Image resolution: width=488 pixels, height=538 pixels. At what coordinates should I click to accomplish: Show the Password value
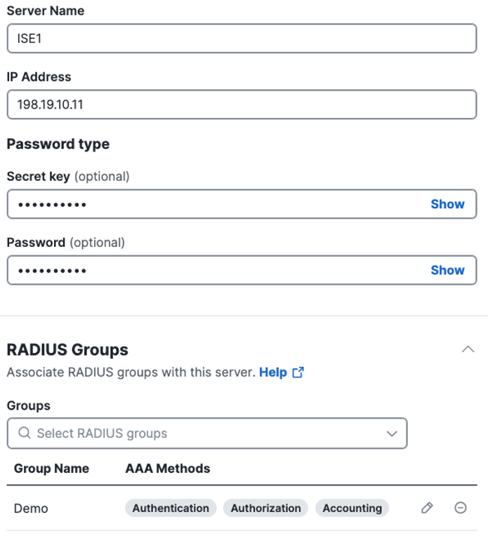[x=448, y=270]
